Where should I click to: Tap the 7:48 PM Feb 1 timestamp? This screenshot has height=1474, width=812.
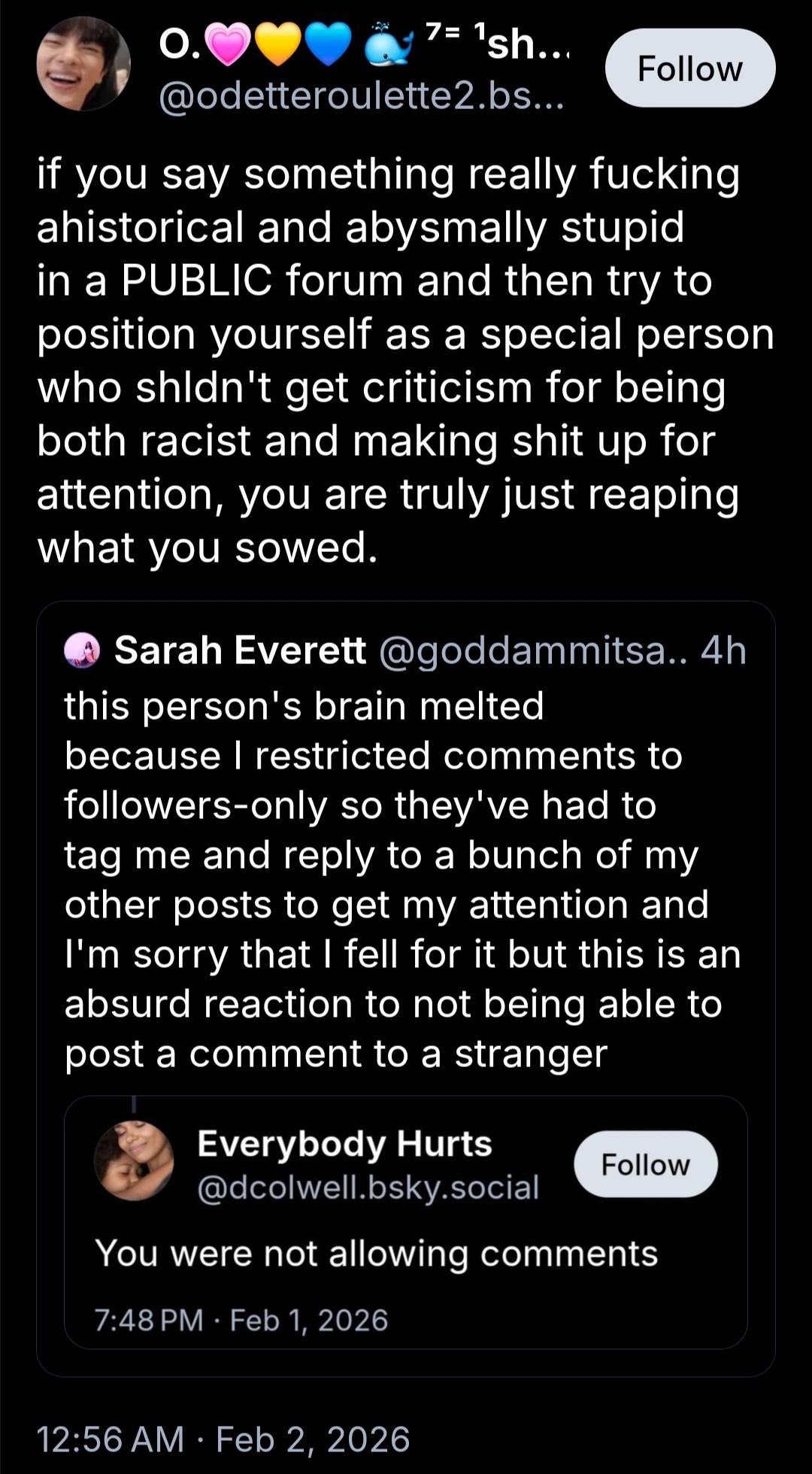point(241,1320)
